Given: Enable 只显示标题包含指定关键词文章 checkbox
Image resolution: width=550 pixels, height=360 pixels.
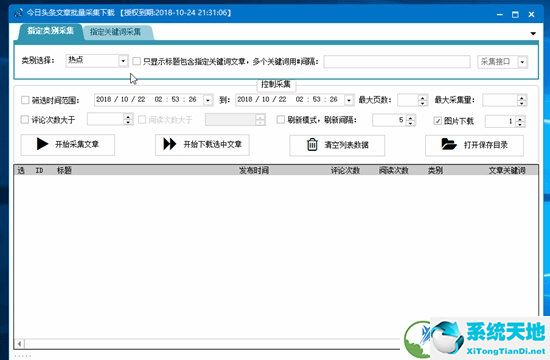Looking at the screenshot, I should pos(136,61).
